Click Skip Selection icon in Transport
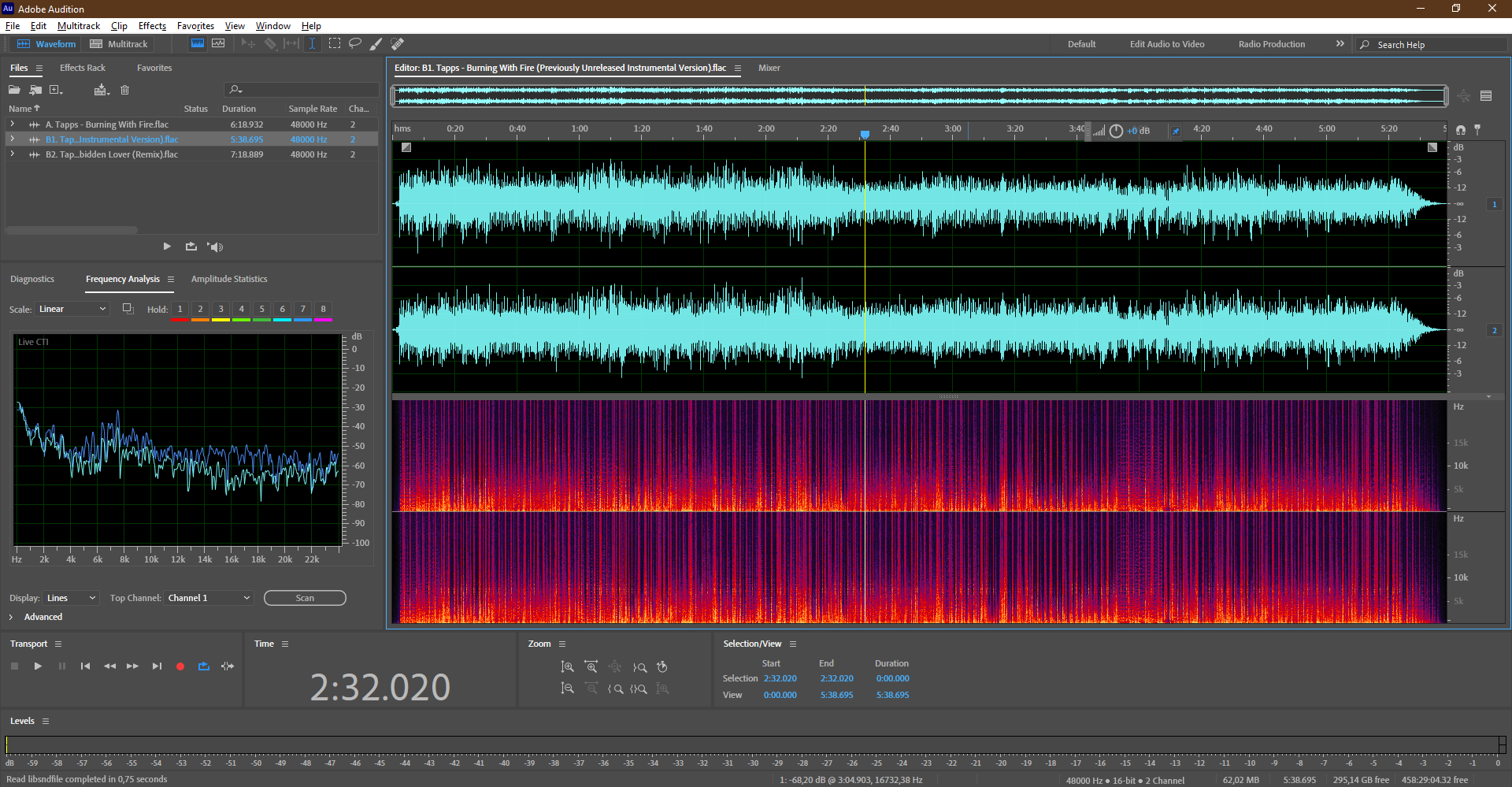The height and width of the screenshot is (787, 1512). [228, 666]
